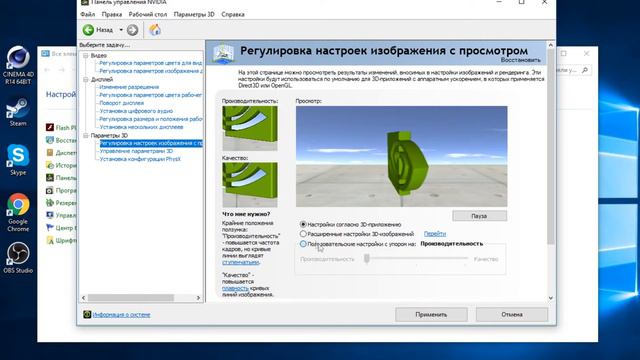Click the Пауза button

point(479,216)
